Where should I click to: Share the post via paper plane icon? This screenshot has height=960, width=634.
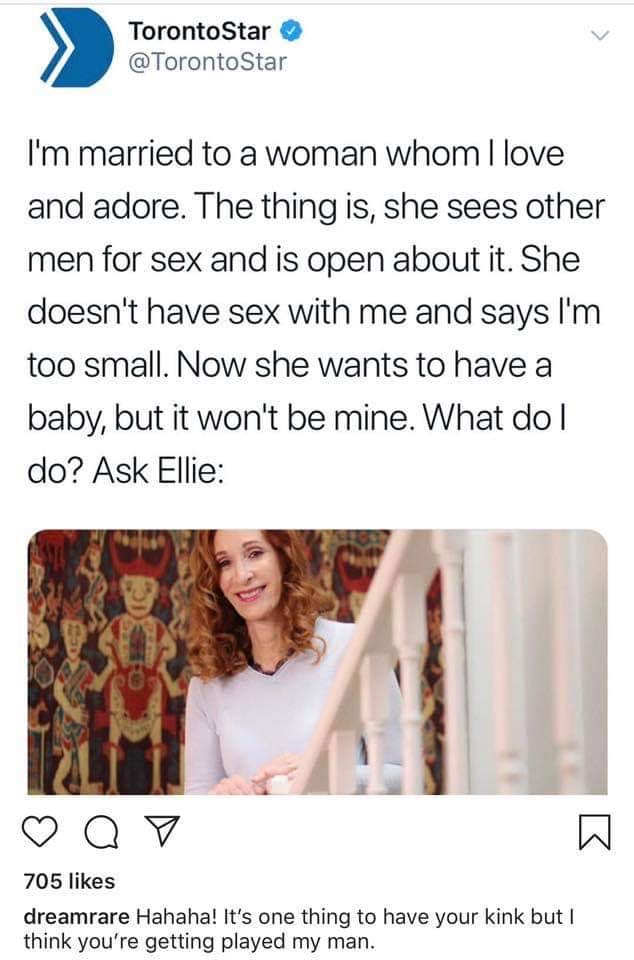click(164, 831)
